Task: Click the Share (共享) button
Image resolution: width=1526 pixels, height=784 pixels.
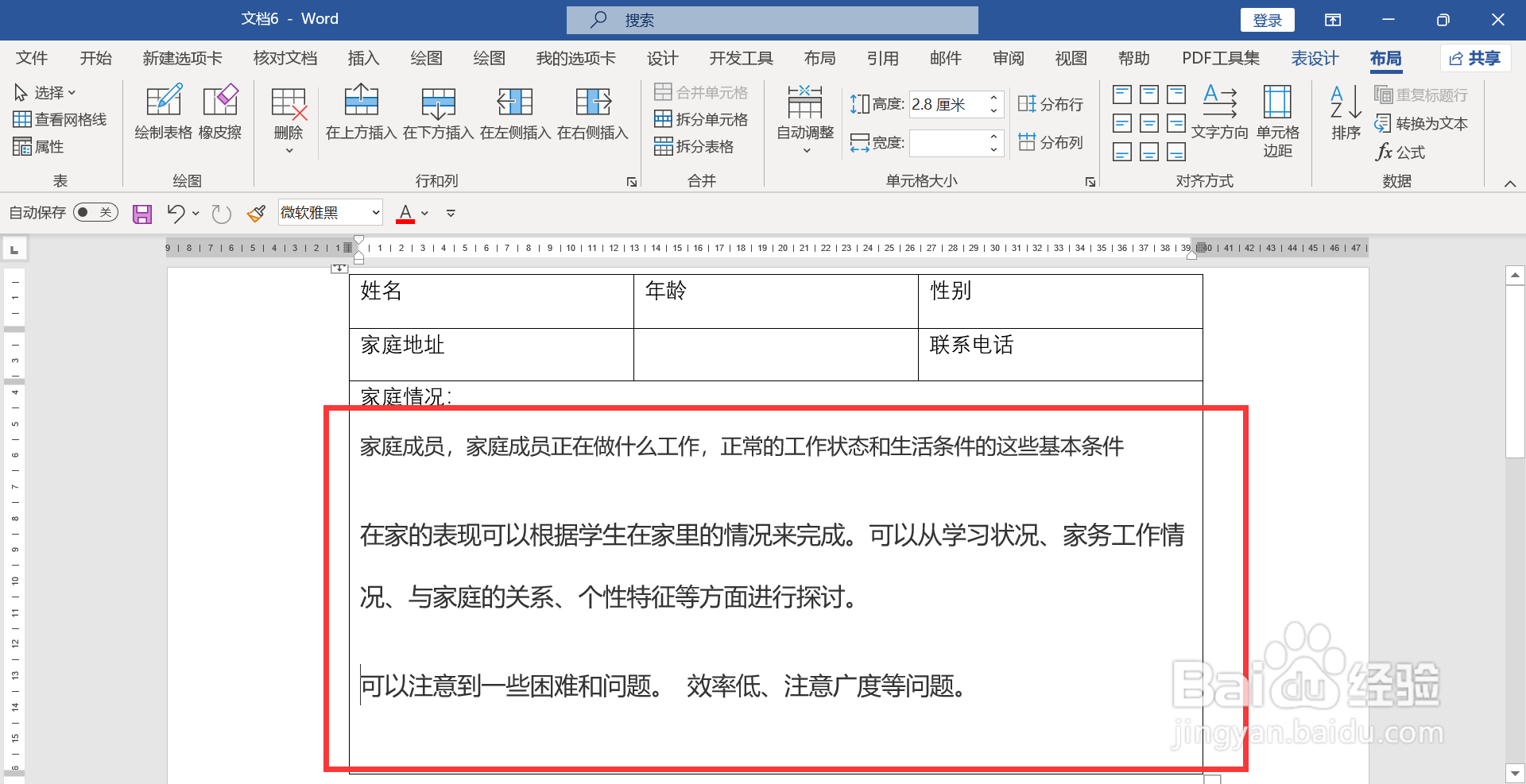Action: point(1475,58)
